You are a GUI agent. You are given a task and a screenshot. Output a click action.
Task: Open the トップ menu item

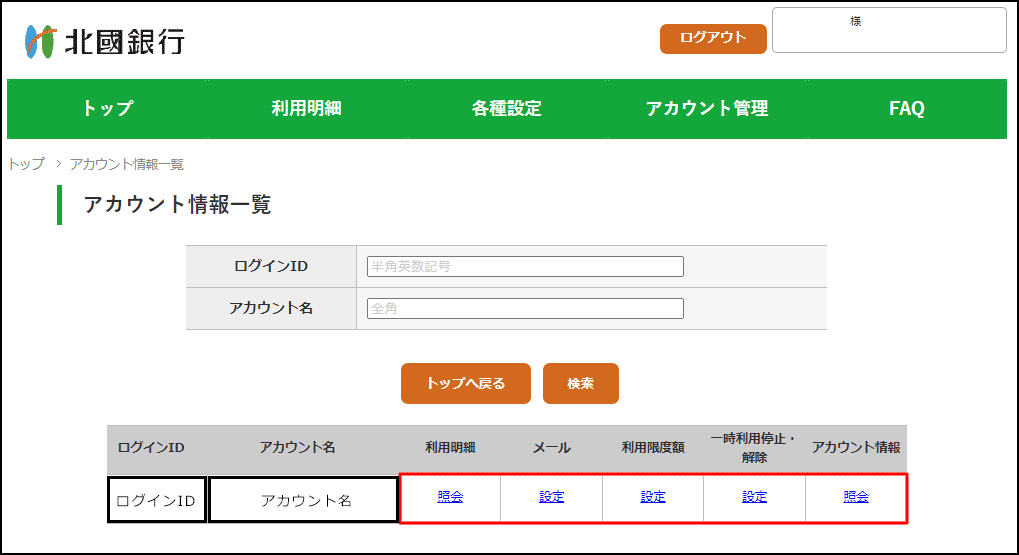[x=107, y=109]
